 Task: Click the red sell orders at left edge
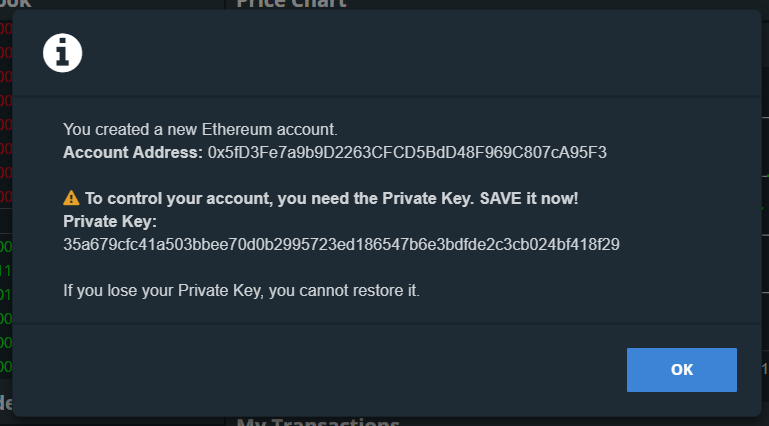coord(5,110)
